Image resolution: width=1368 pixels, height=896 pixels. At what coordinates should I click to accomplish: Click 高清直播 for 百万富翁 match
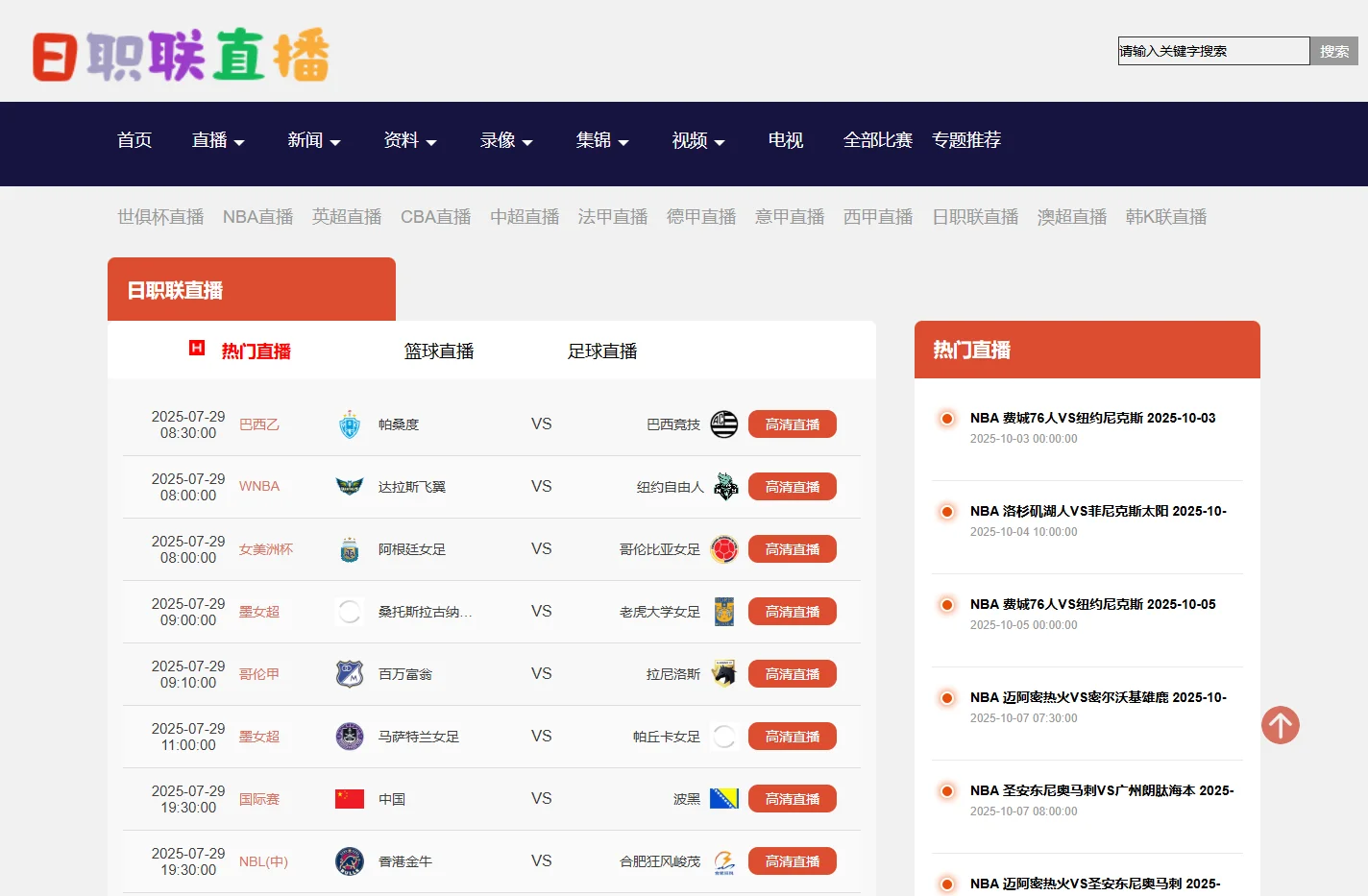coord(793,674)
